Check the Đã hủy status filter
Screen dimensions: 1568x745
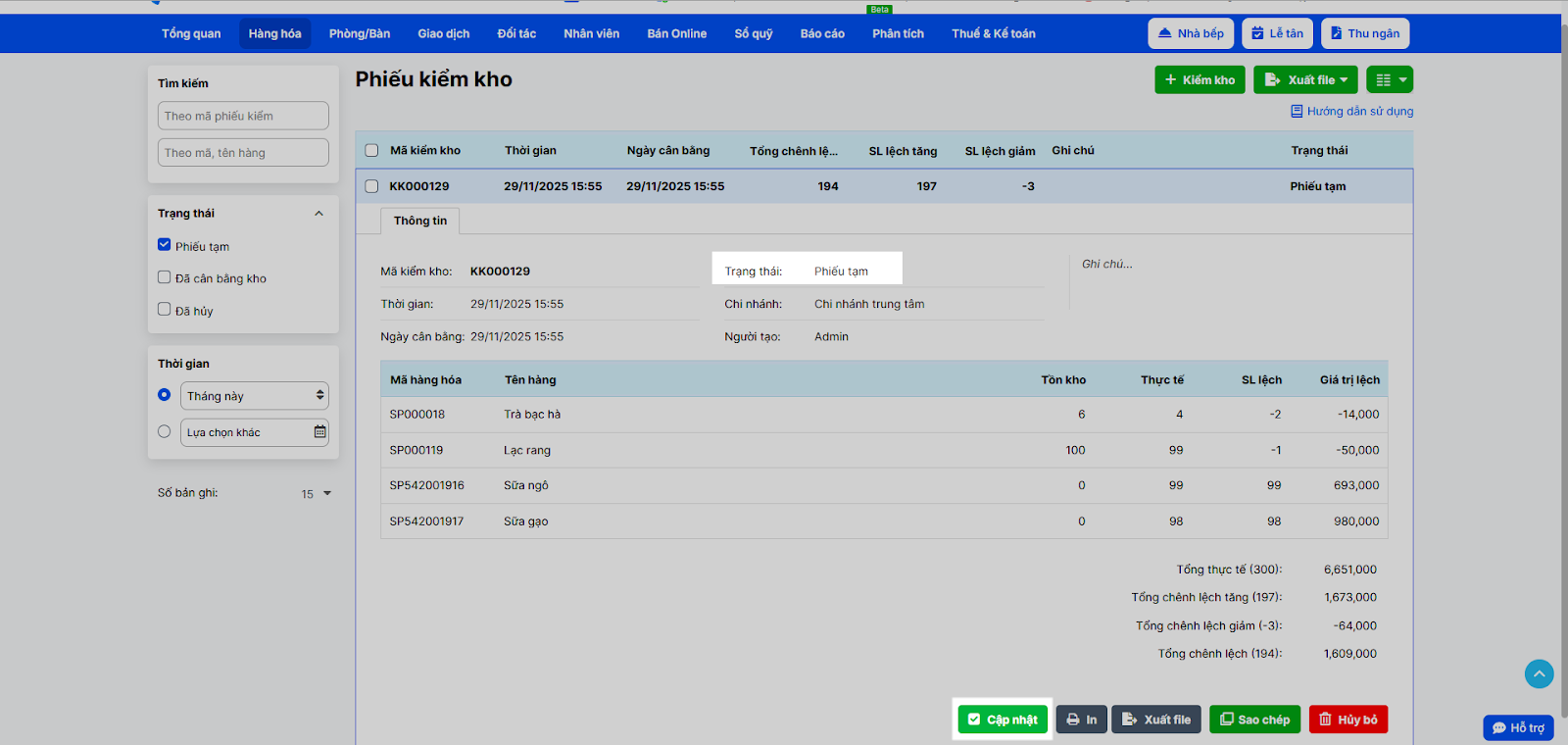click(x=165, y=310)
